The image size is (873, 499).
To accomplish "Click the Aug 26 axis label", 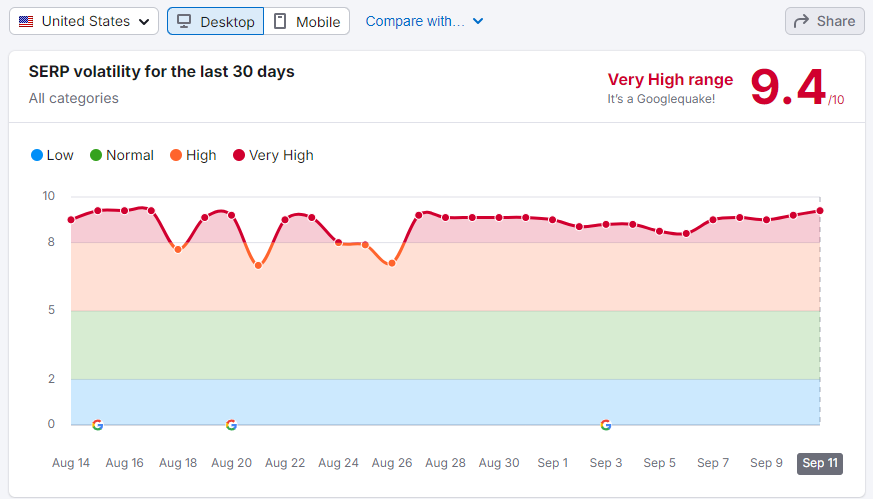I will coord(392,463).
